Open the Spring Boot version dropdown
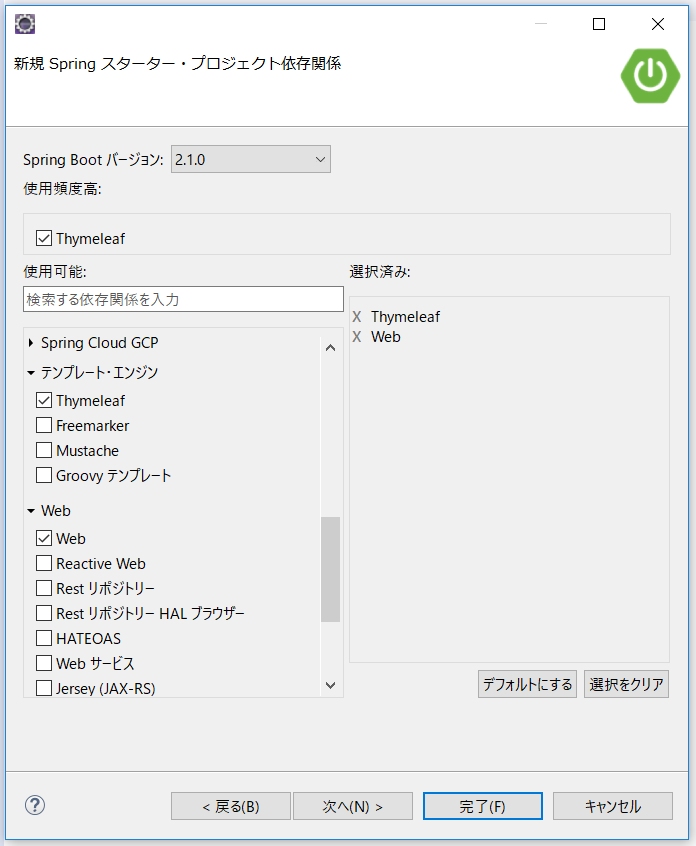Screen dimensions: 696x846 (x=251, y=160)
